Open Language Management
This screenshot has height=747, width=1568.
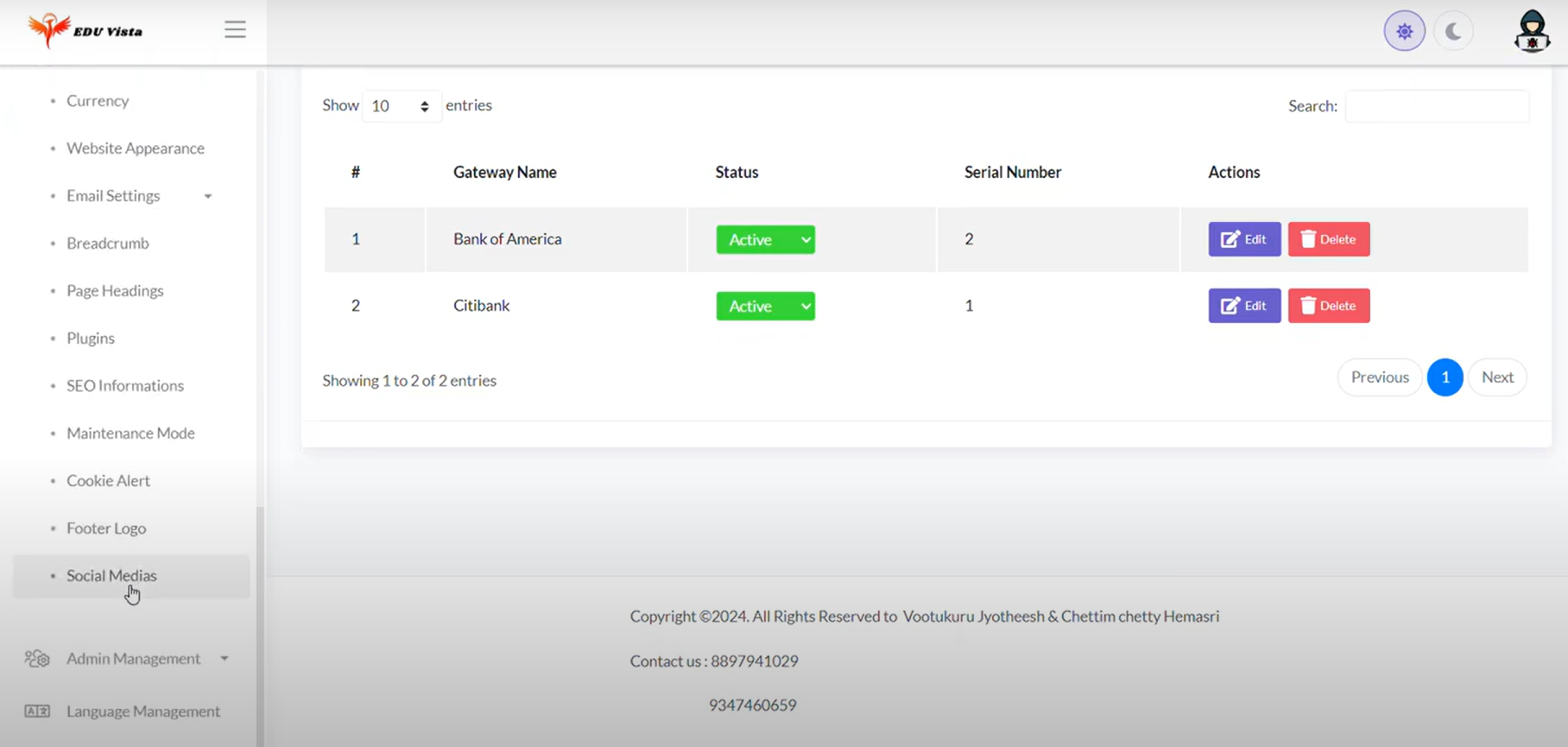[143, 711]
